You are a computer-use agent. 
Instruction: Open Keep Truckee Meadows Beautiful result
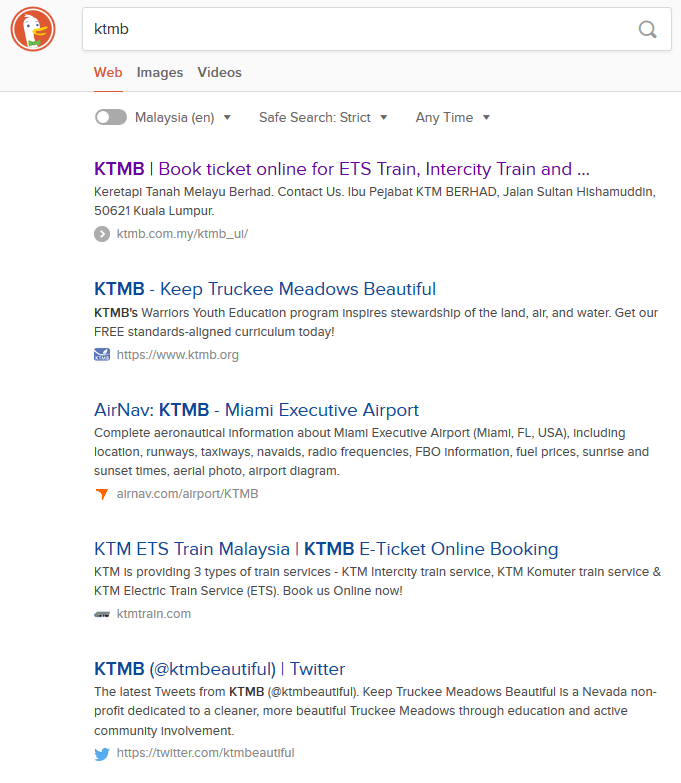tap(265, 289)
